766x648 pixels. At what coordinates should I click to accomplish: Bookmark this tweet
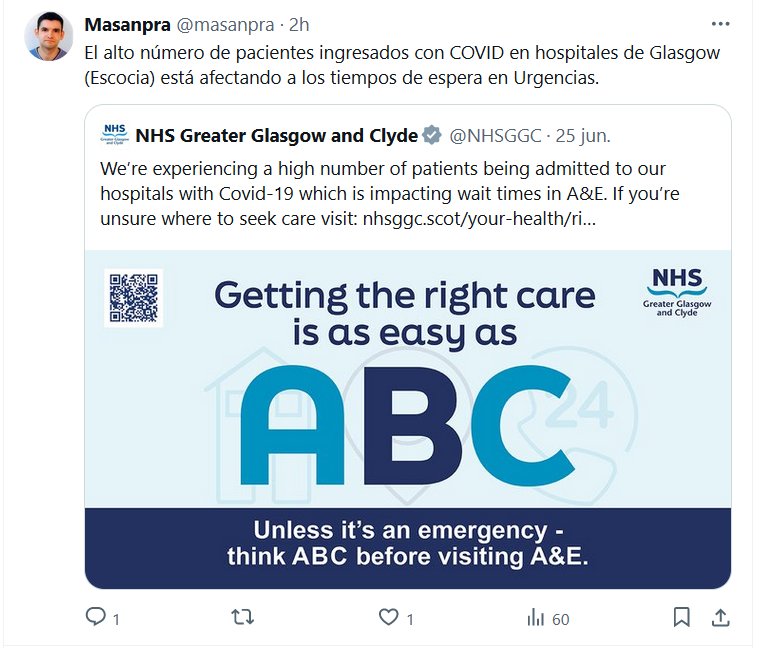tap(681, 618)
